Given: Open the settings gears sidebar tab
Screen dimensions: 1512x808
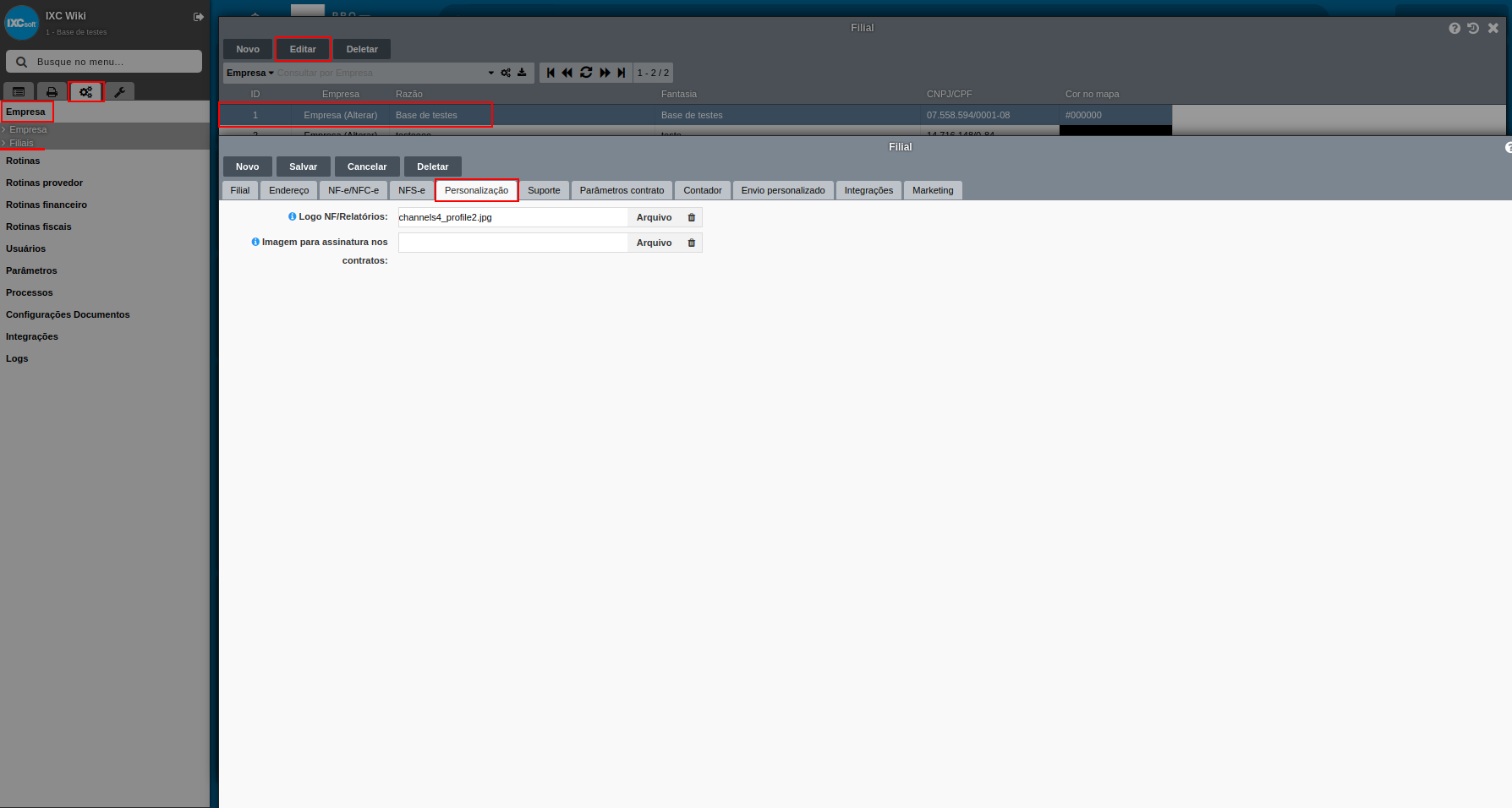Looking at the screenshot, I should 86,91.
